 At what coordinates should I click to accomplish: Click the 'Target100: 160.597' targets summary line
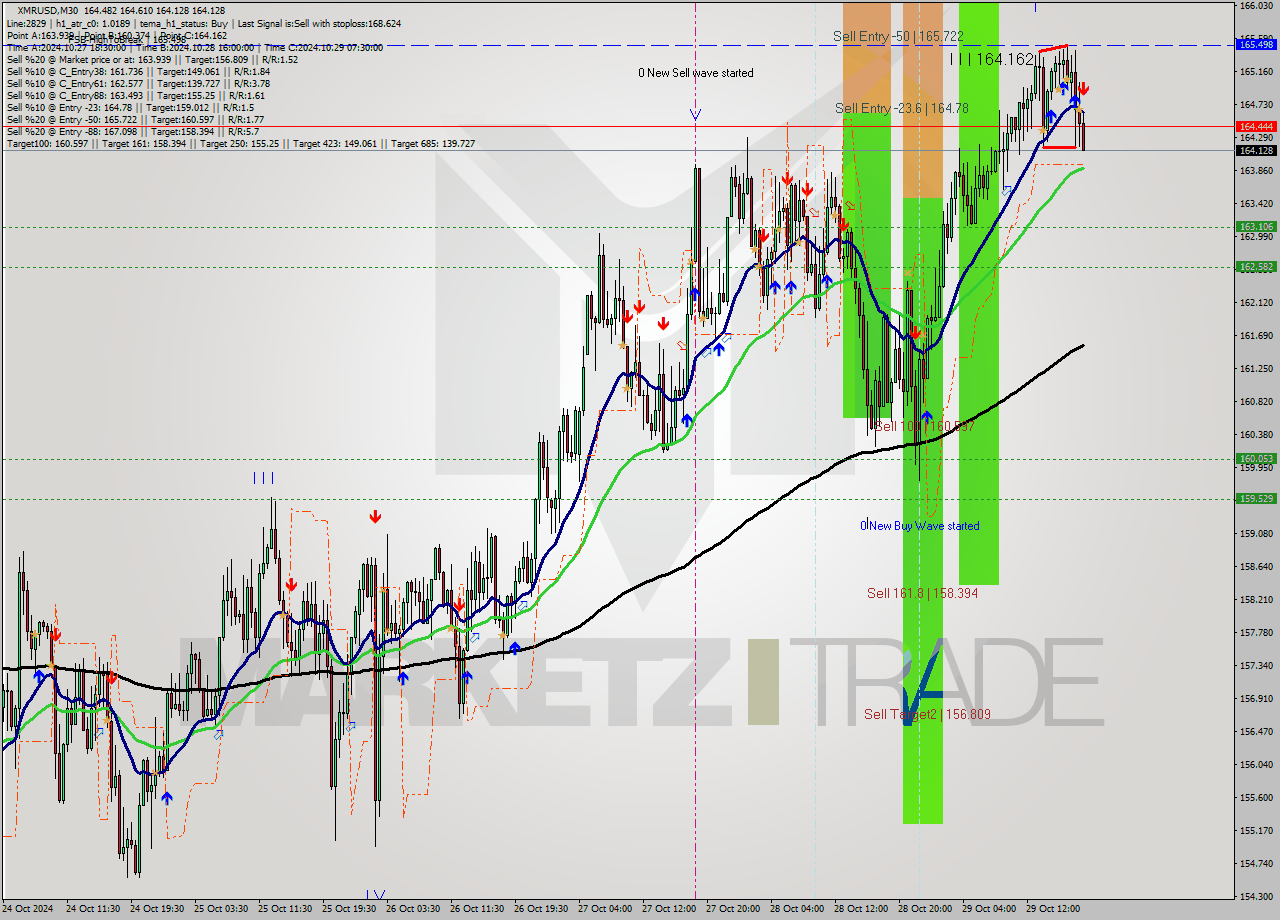[240, 144]
